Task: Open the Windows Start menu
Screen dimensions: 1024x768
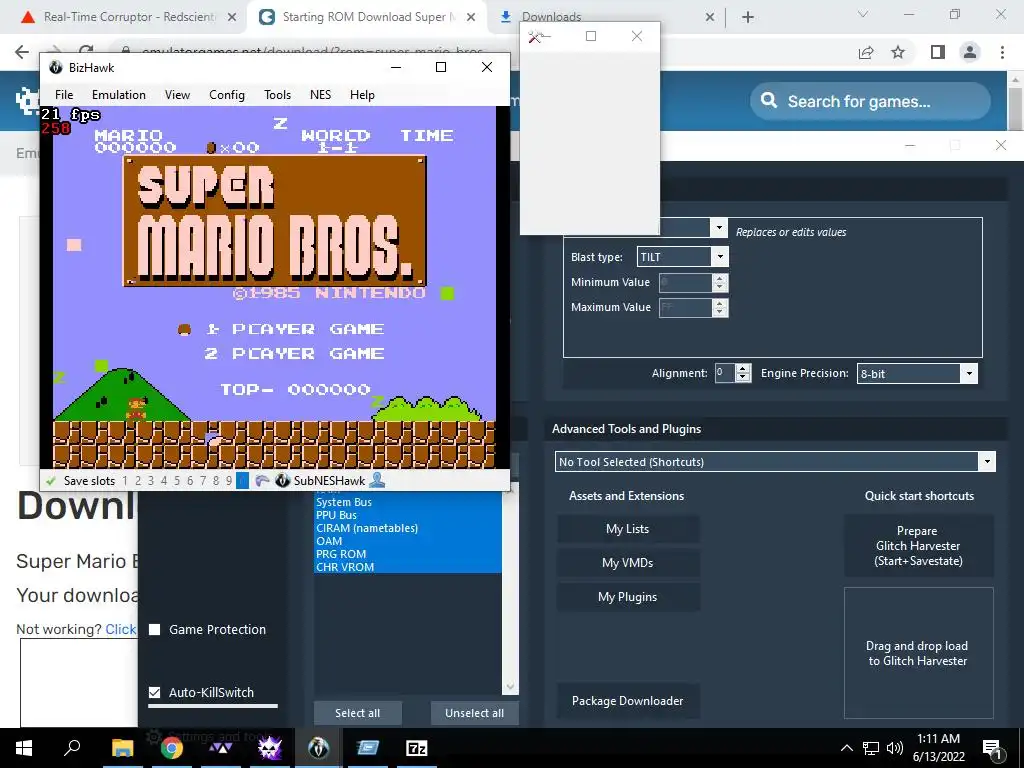Action: [x=24, y=748]
